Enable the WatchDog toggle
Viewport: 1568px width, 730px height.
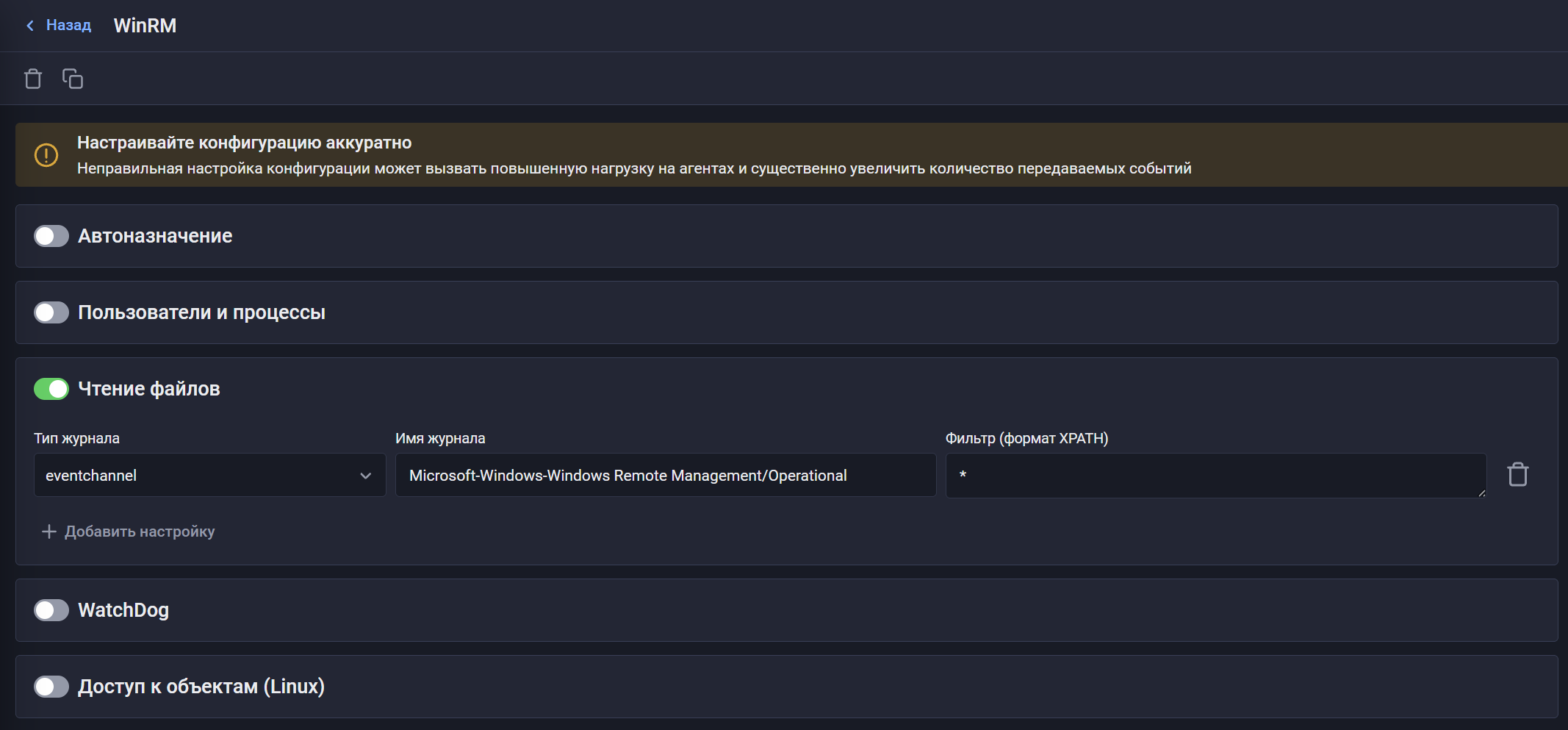pyautogui.click(x=51, y=610)
